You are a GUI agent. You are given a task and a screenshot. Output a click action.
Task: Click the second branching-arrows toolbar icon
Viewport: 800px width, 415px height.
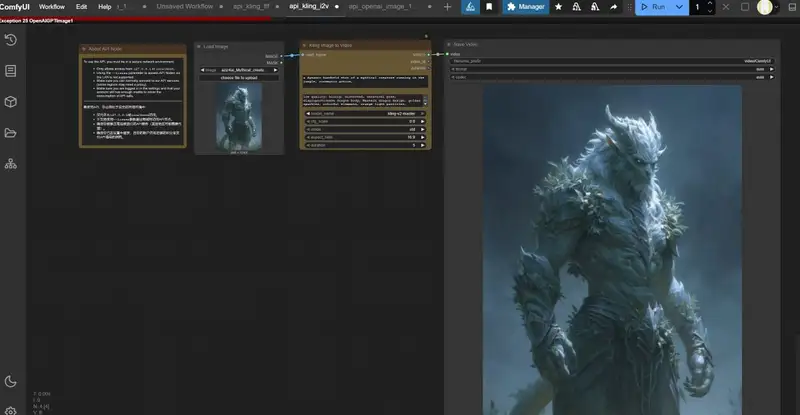coord(595,7)
